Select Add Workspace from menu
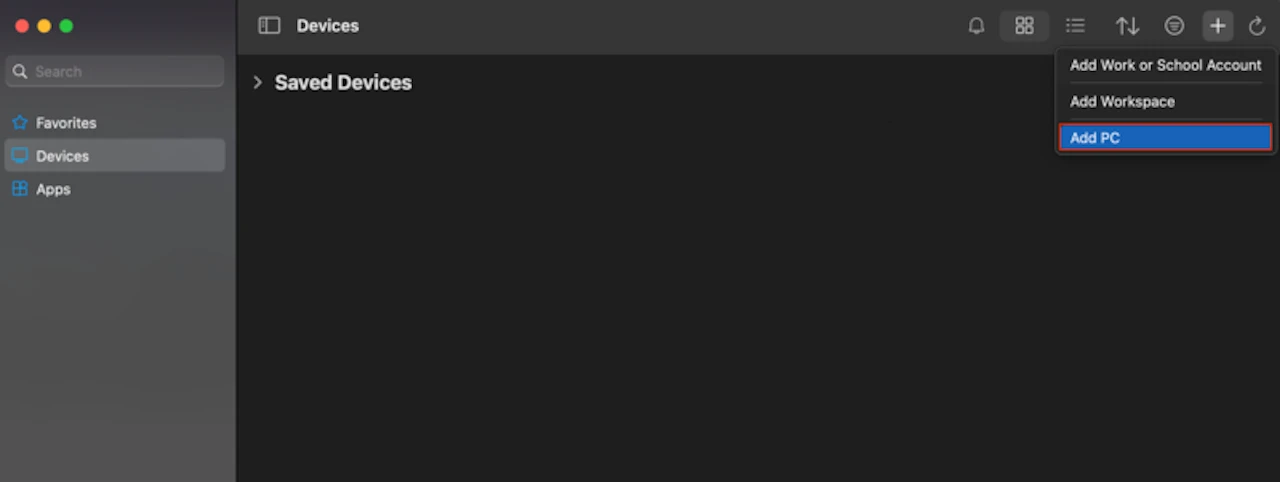The height and width of the screenshot is (482, 1280). click(x=1122, y=101)
